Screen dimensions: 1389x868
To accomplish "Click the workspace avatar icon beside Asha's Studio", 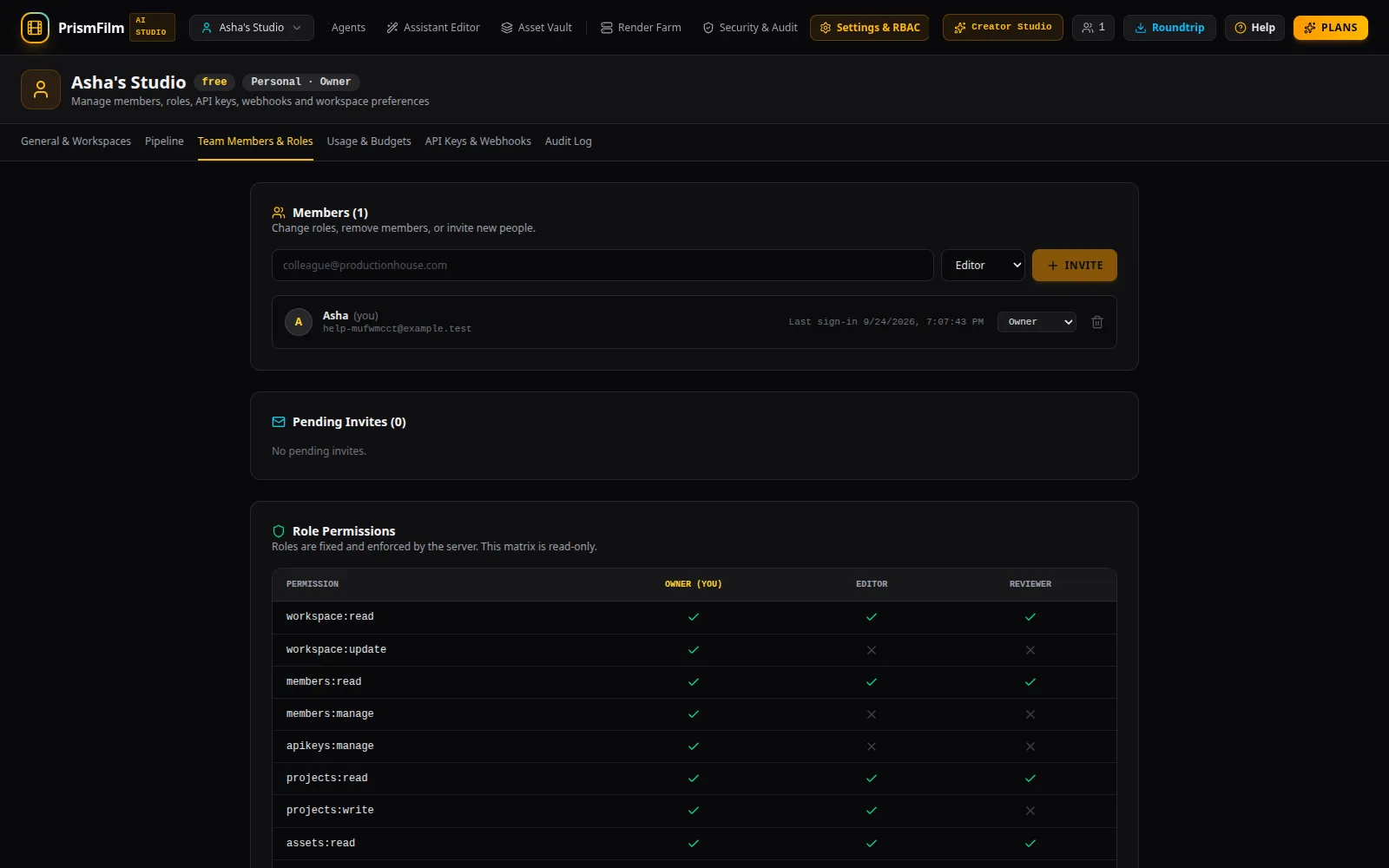I will click(41, 89).
